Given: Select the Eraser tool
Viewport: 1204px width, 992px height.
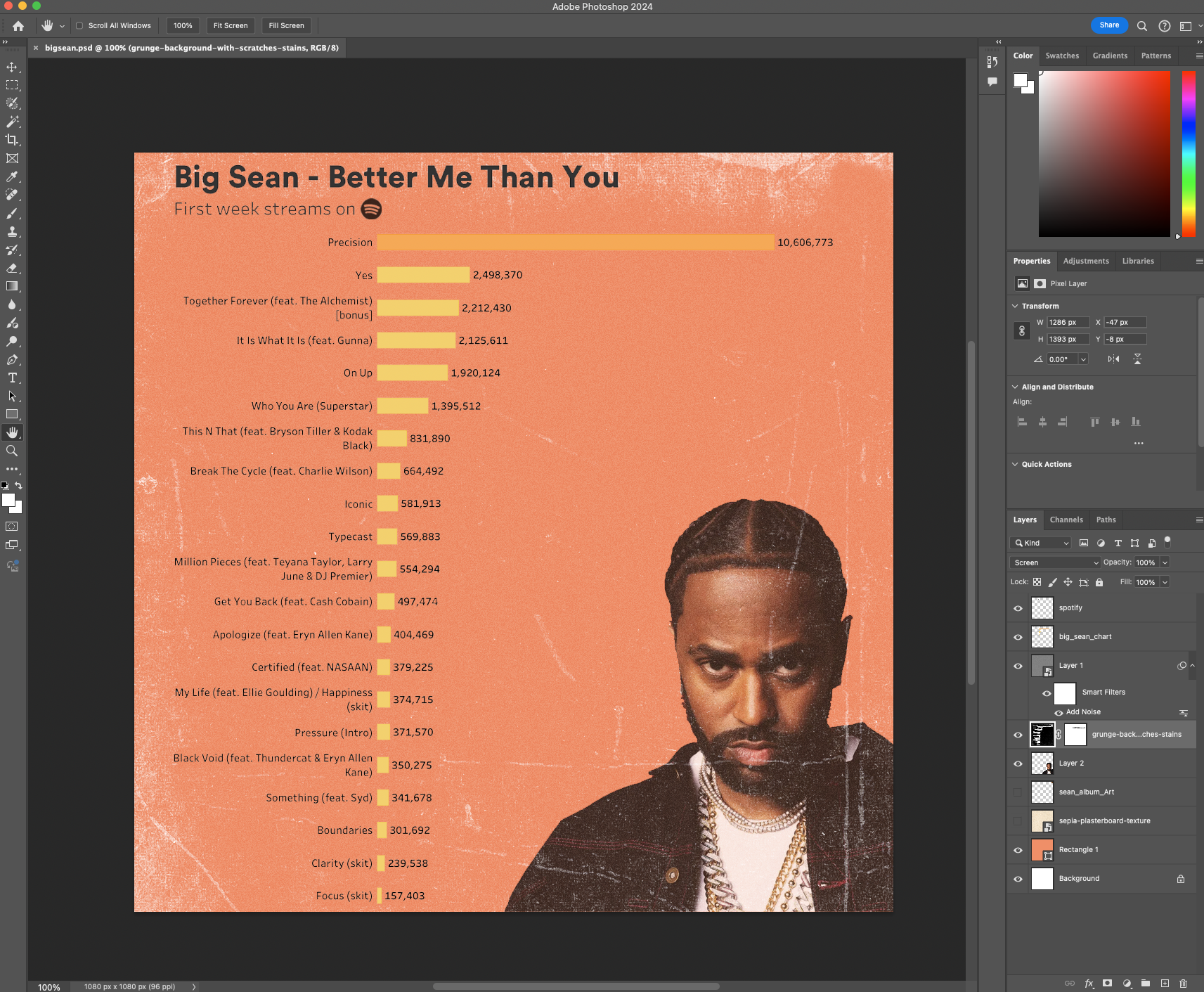Looking at the screenshot, I should coord(12,268).
